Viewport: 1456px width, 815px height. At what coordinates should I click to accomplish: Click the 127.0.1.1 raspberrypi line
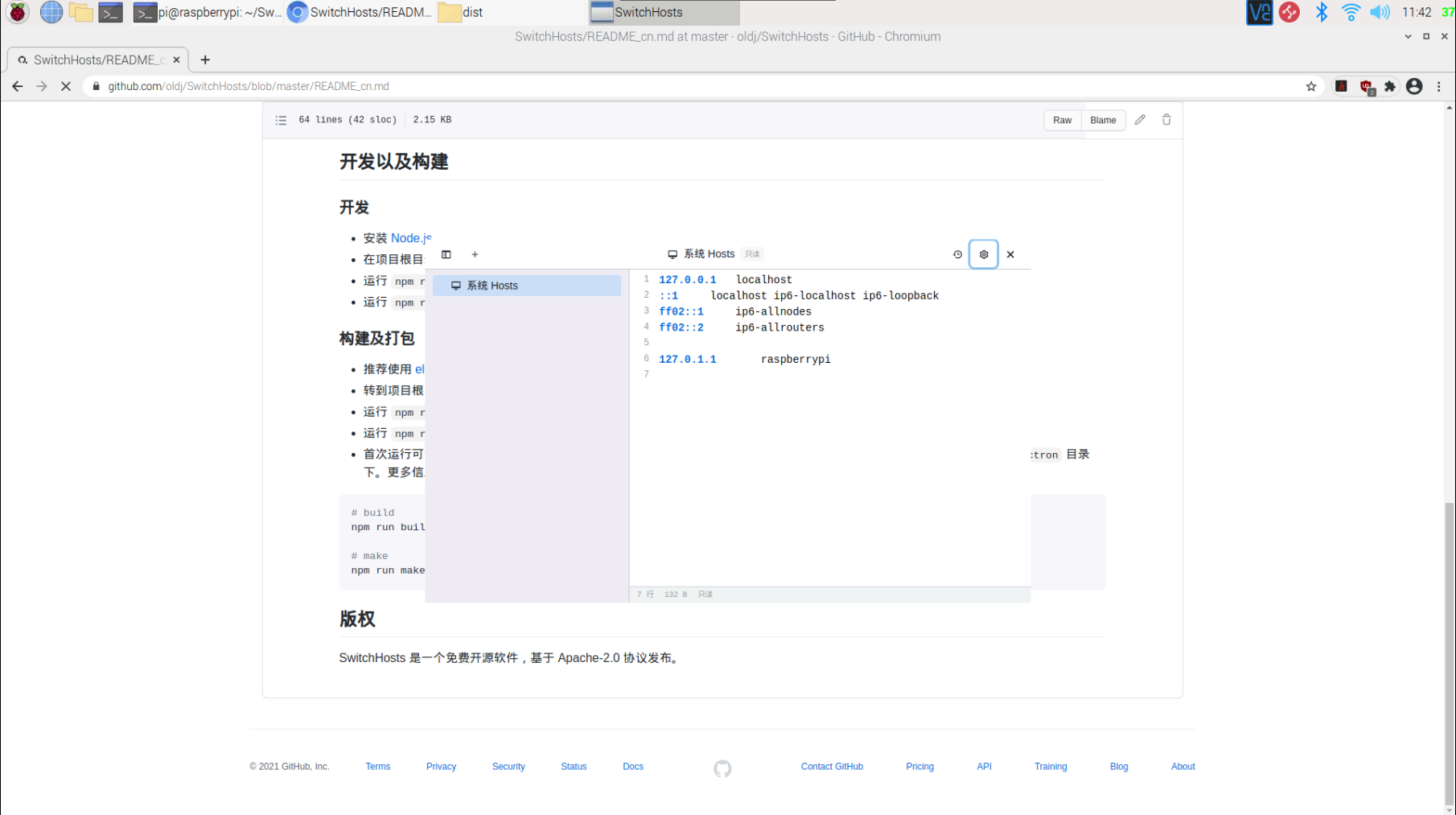coord(745,360)
